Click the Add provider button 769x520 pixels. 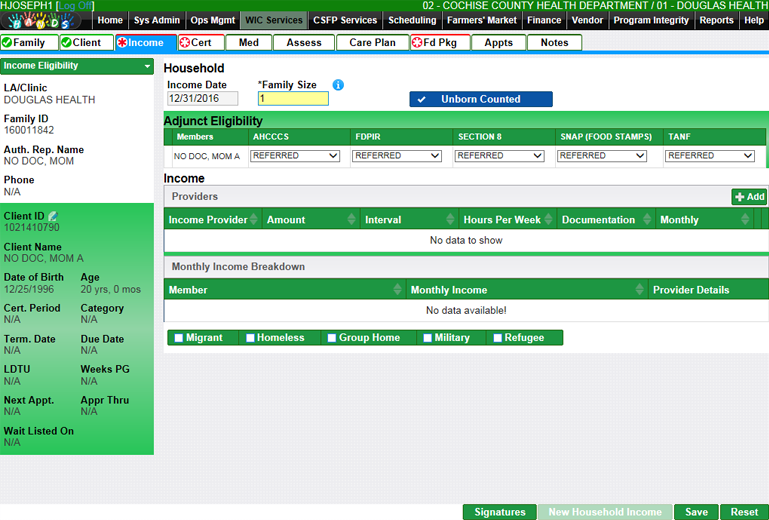coord(749,197)
